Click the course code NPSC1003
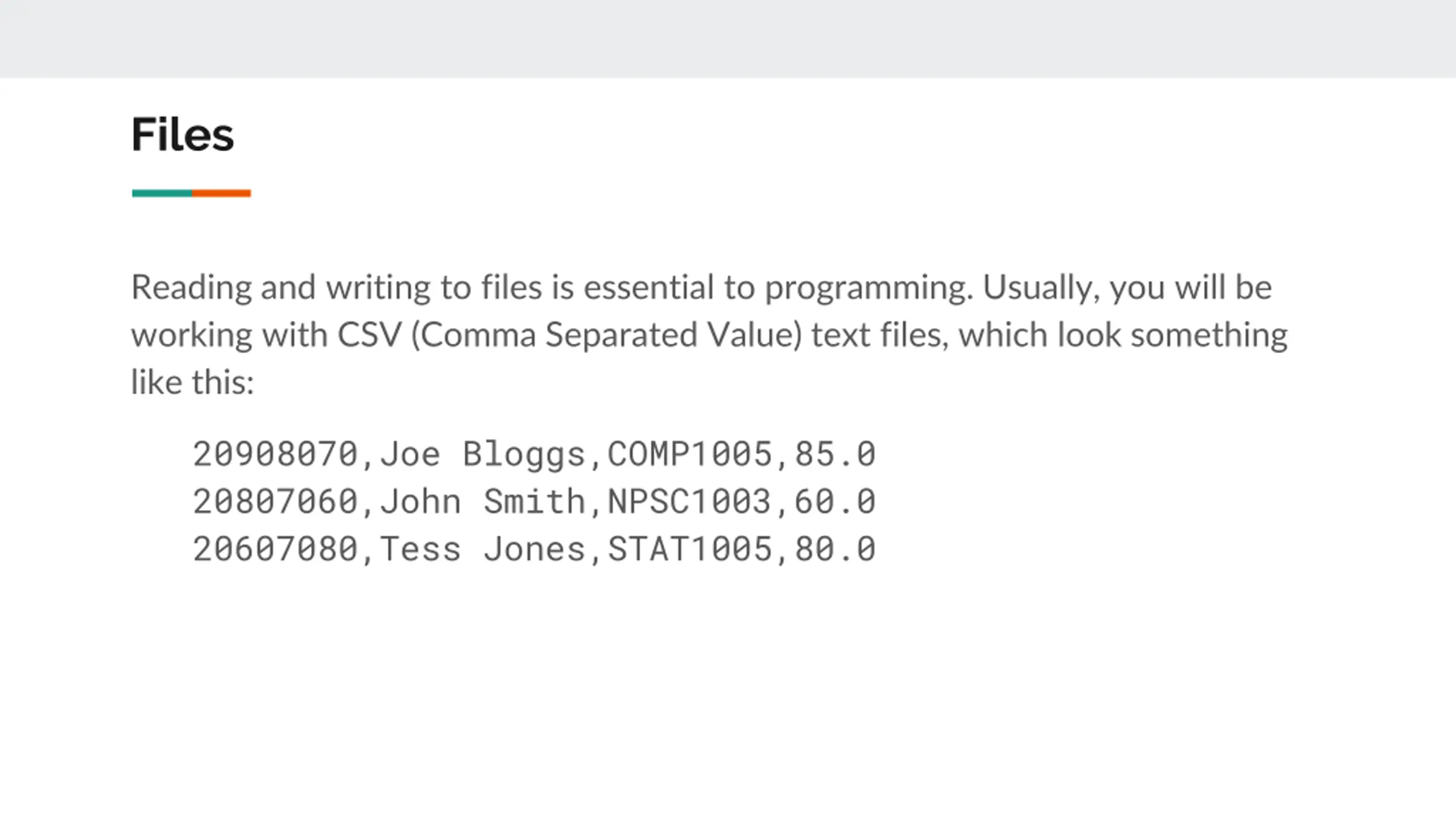The width and height of the screenshot is (1456, 819). (690, 502)
